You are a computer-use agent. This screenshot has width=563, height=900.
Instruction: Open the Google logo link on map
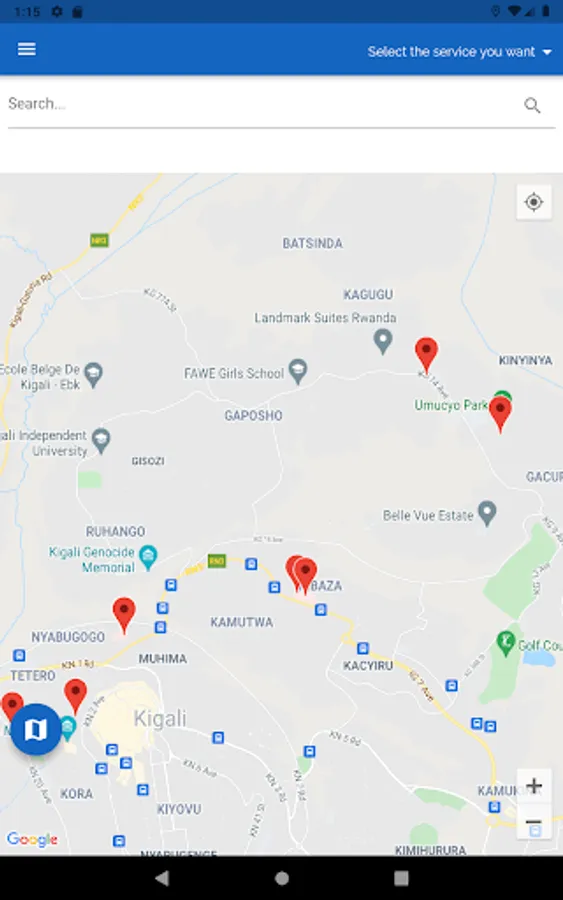[x=32, y=839]
